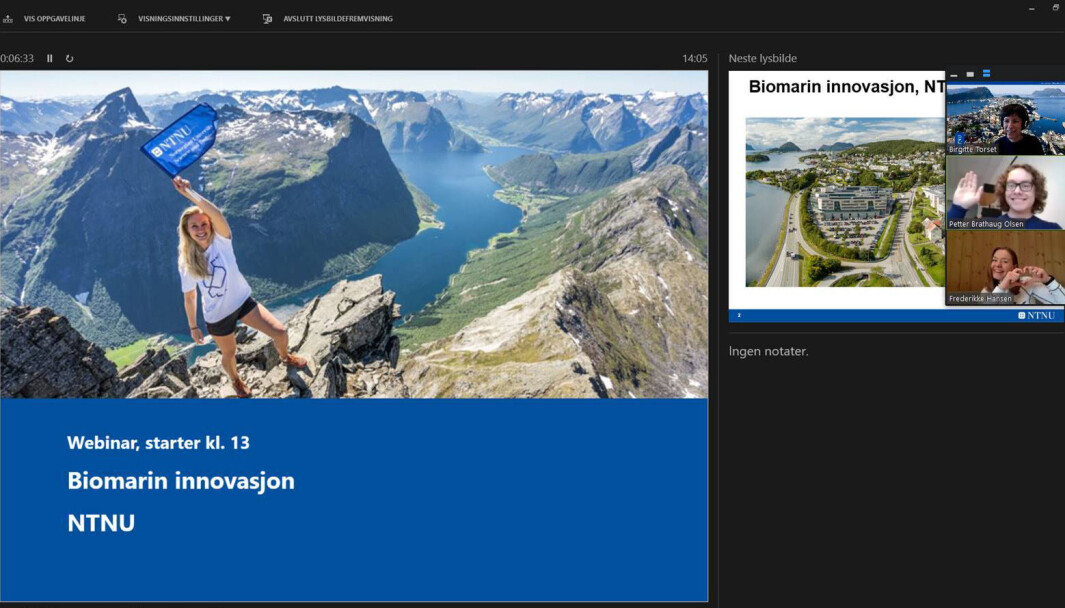This screenshot has width=1065, height=608.
Task: Select Birgitte Torset video tile
Action: pos(1006,118)
